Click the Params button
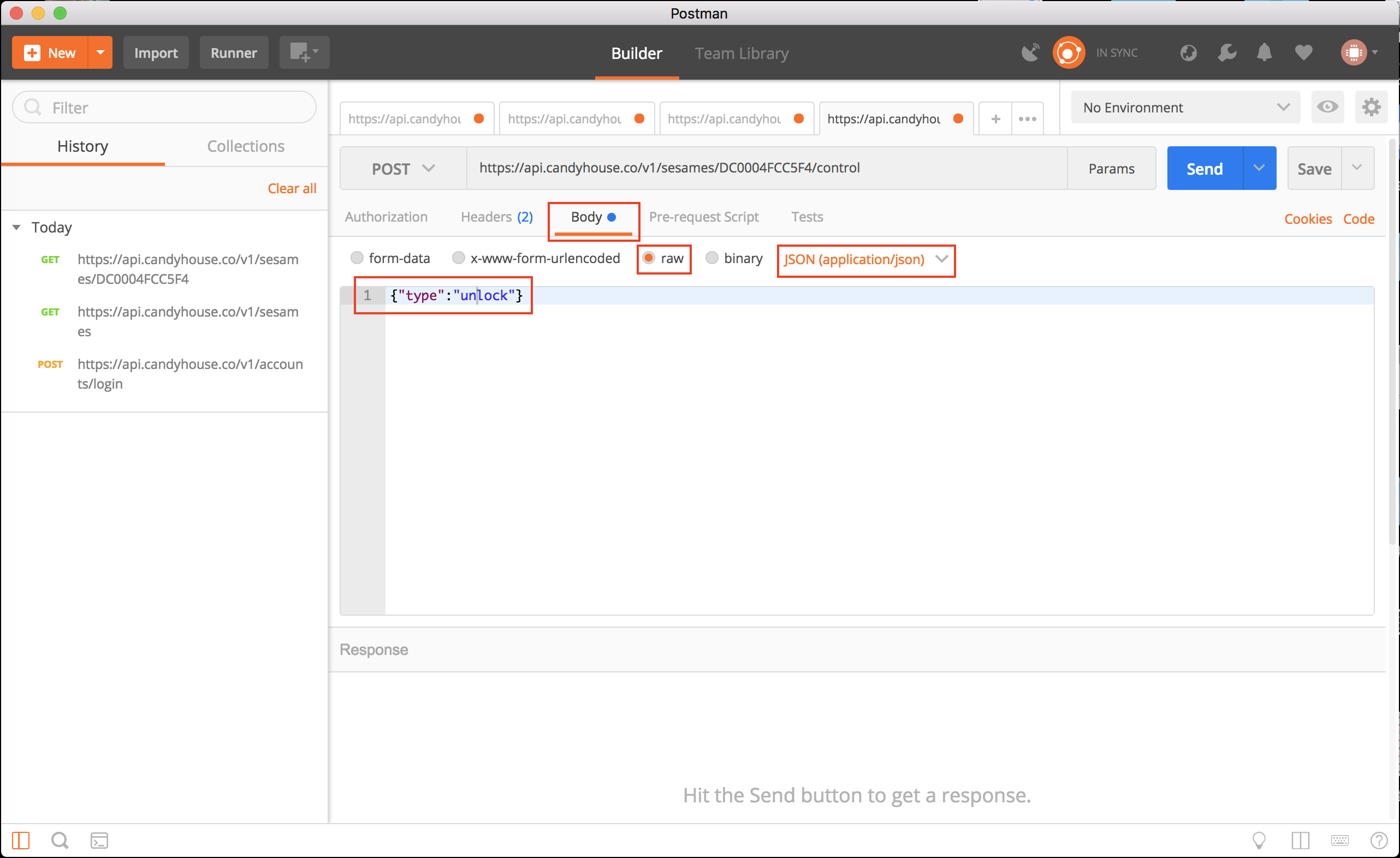 (x=1111, y=169)
